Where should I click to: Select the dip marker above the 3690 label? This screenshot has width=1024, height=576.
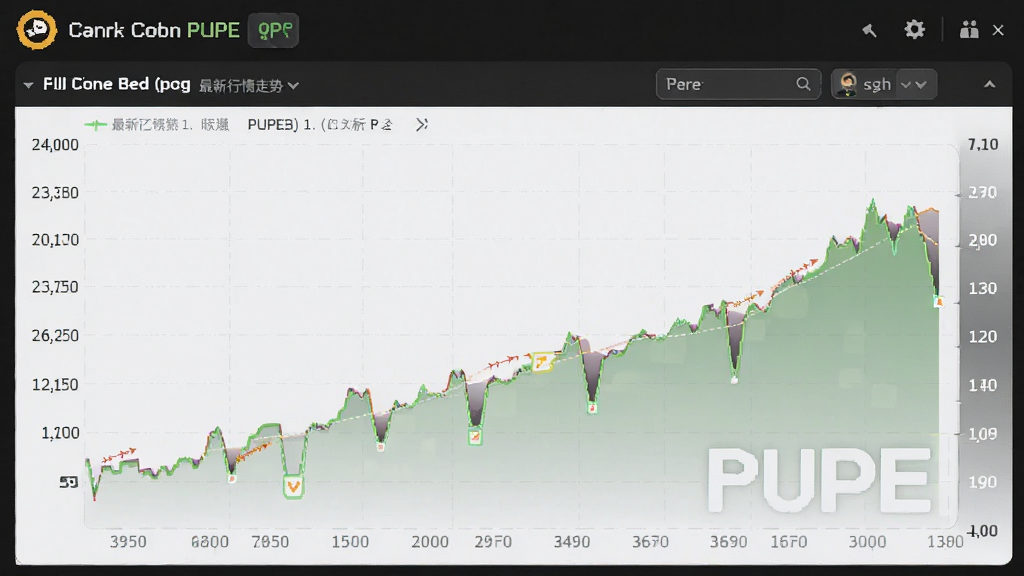(734, 379)
